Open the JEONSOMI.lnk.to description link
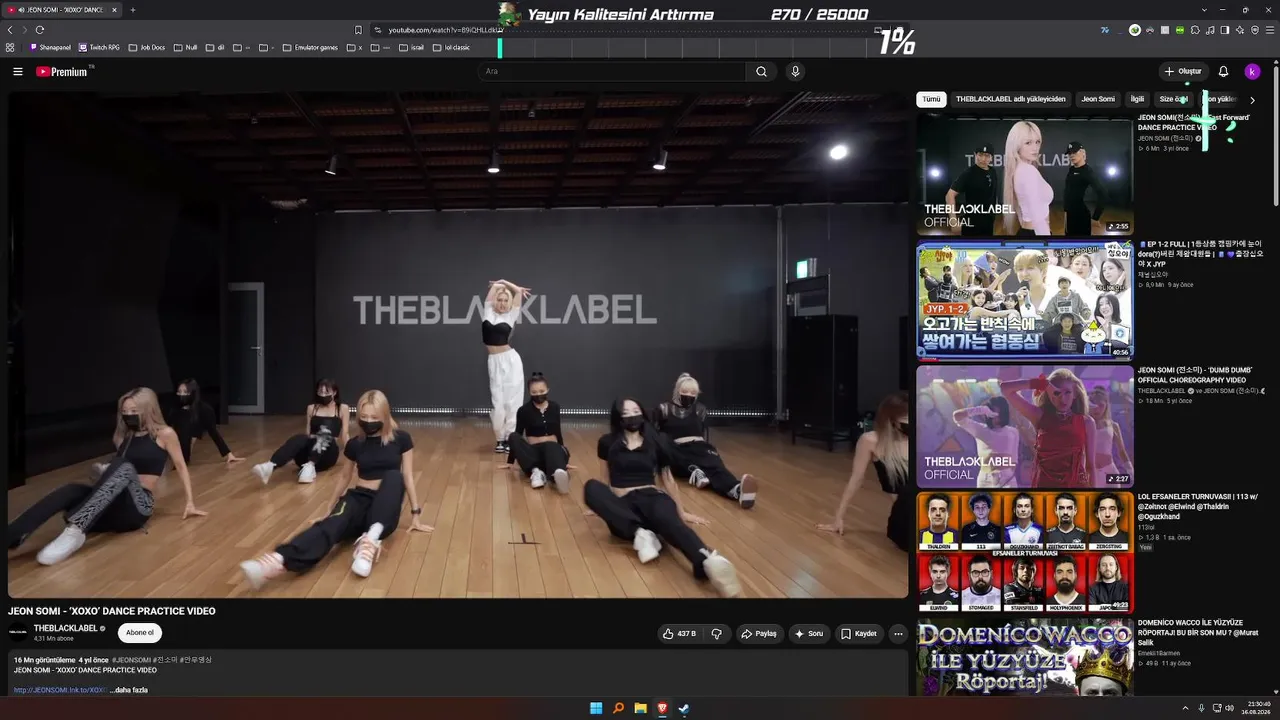The height and width of the screenshot is (720, 1280). coord(60,690)
